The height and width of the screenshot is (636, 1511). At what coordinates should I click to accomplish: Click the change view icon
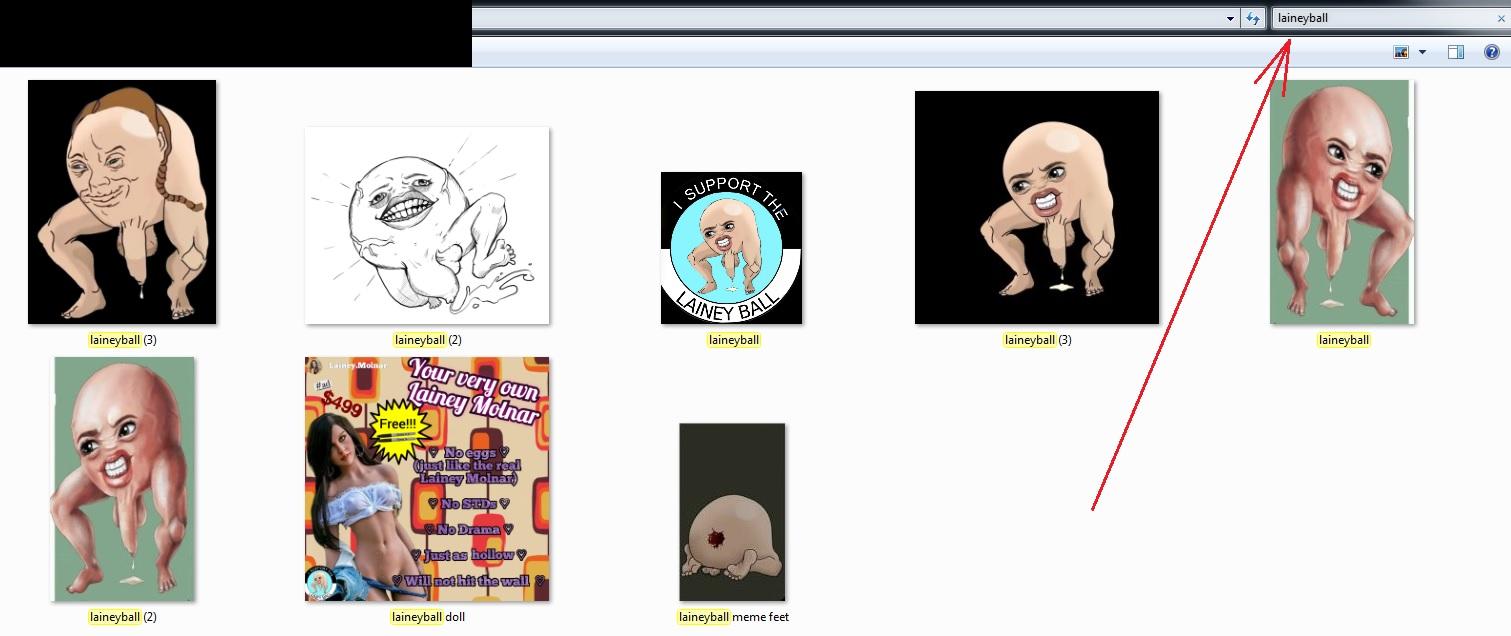pos(1401,52)
